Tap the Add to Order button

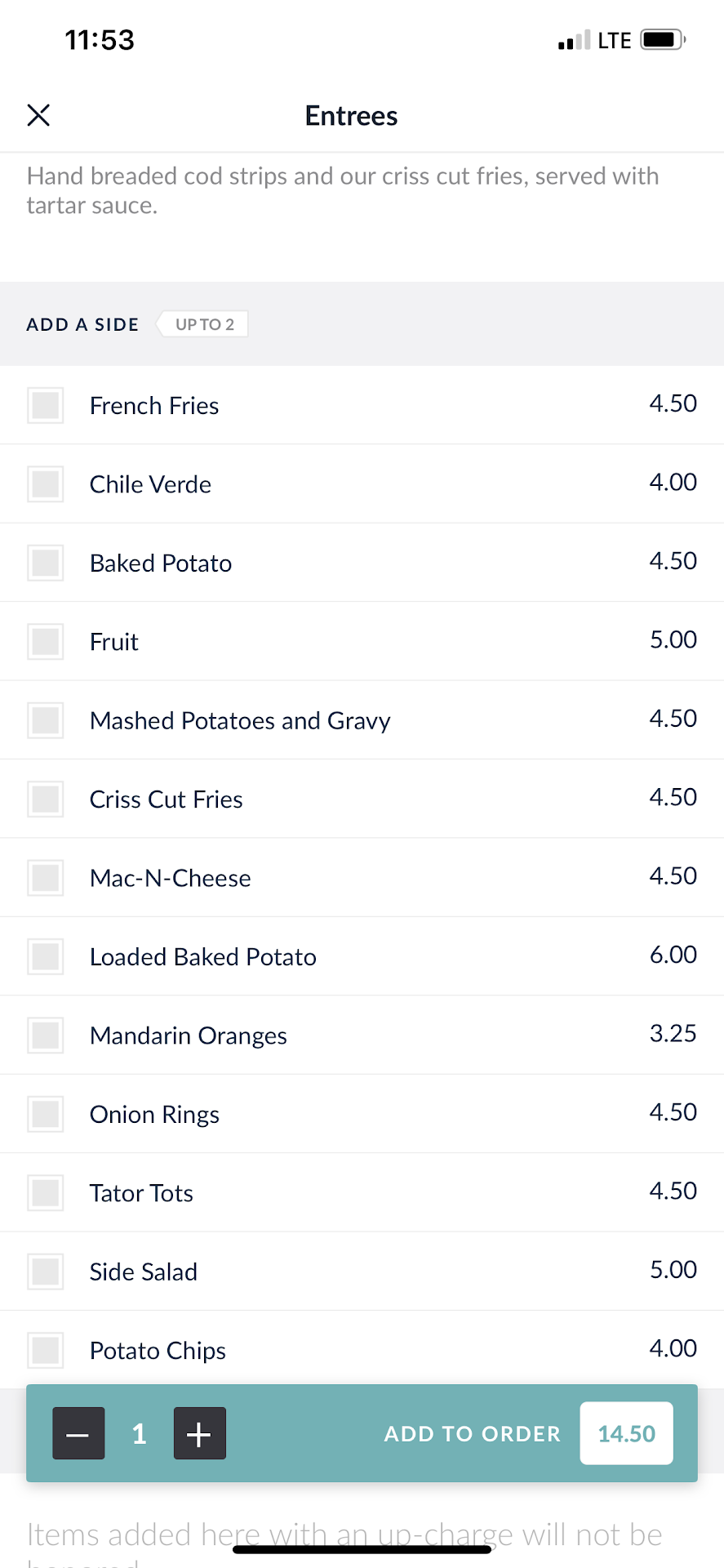coord(472,1433)
